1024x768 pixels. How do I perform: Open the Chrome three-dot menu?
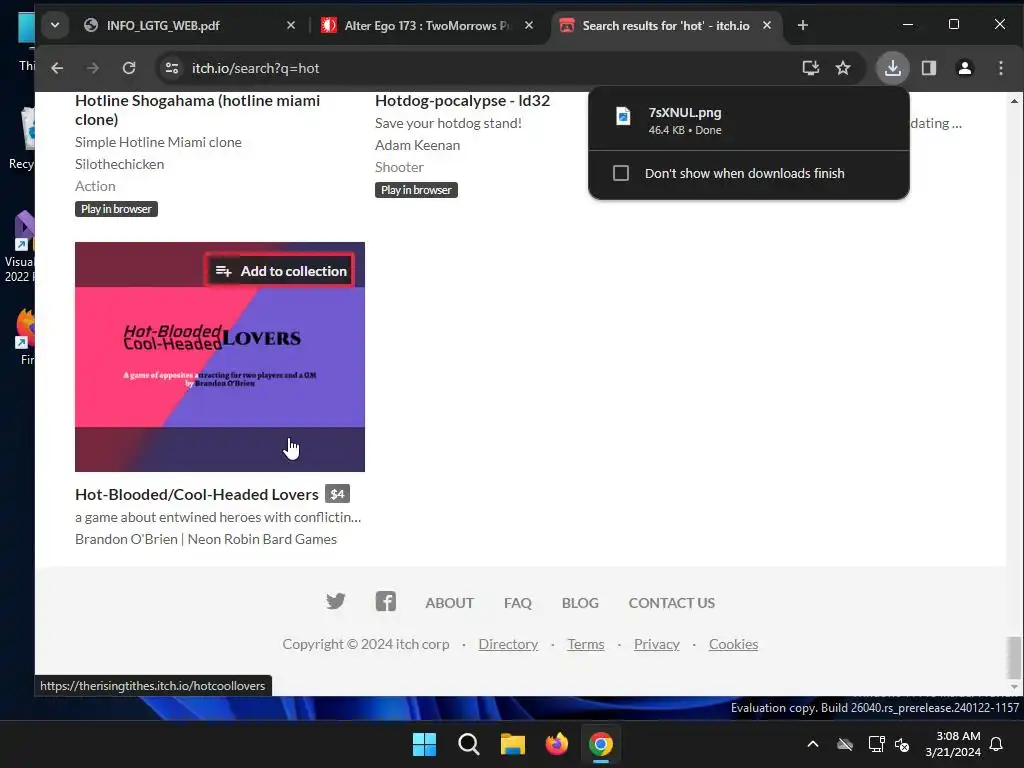[x=1000, y=68]
